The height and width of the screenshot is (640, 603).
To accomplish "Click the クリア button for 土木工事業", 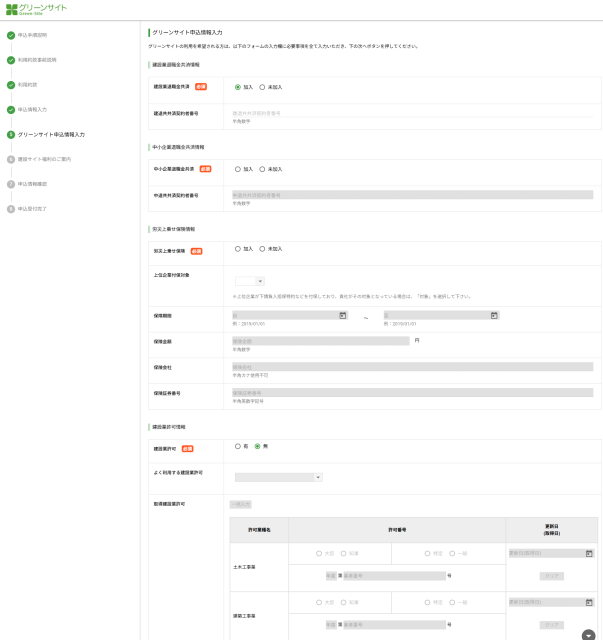I will [551, 576].
